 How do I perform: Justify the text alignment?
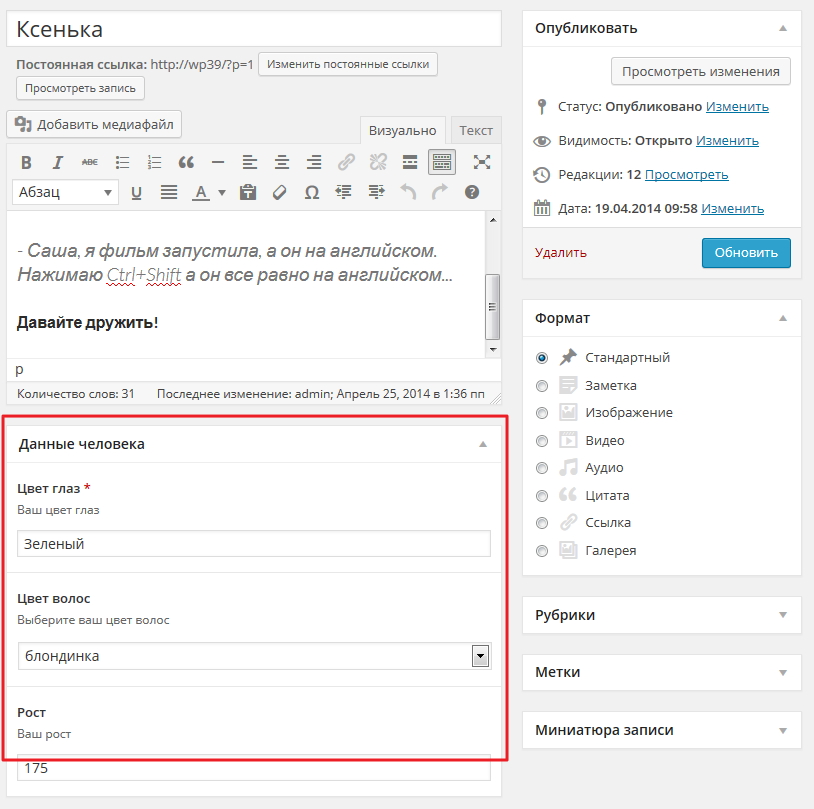(169, 193)
